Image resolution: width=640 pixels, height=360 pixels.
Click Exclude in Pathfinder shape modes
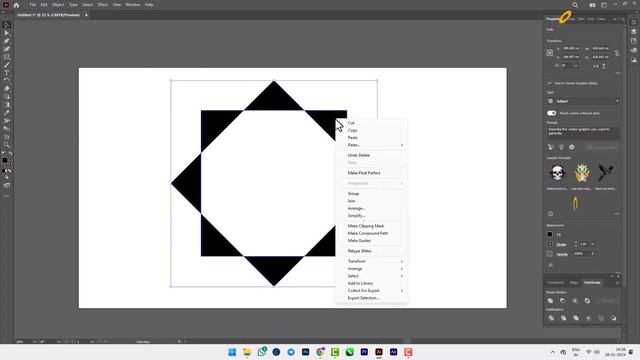point(587,301)
